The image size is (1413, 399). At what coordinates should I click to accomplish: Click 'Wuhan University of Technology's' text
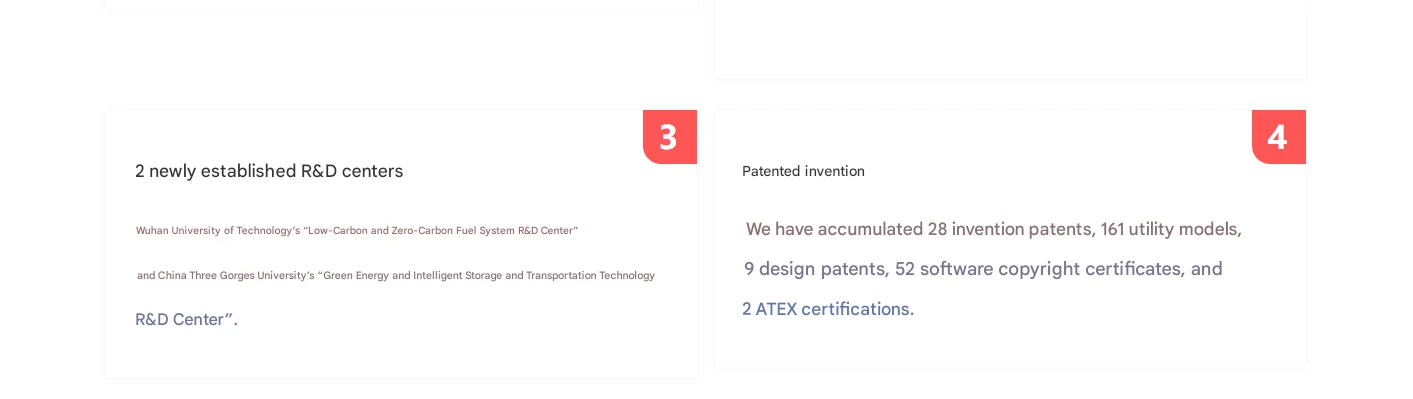[x=218, y=231]
